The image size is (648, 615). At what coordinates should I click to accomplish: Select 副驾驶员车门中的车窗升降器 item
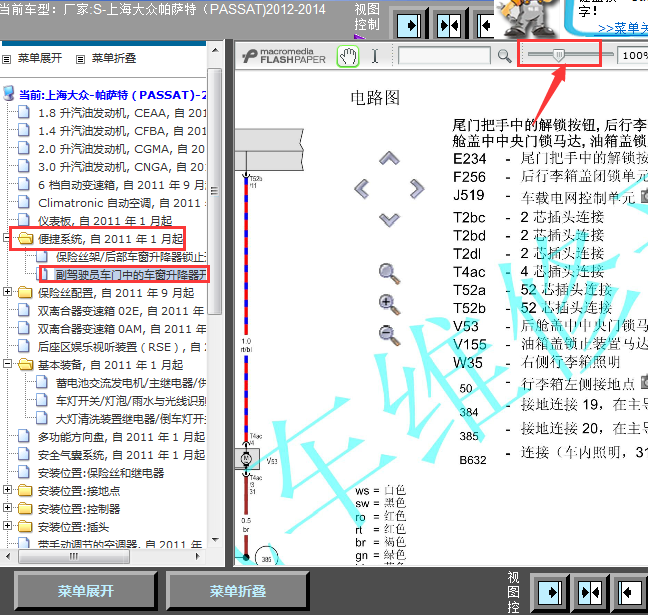coord(131,275)
